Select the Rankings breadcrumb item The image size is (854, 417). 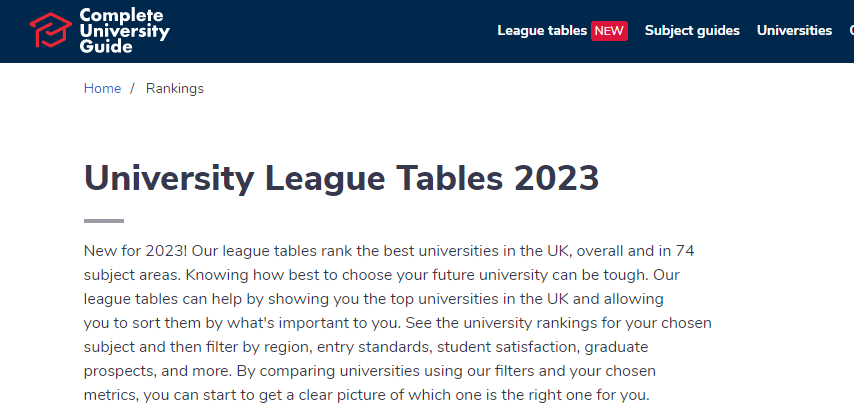[175, 88]
